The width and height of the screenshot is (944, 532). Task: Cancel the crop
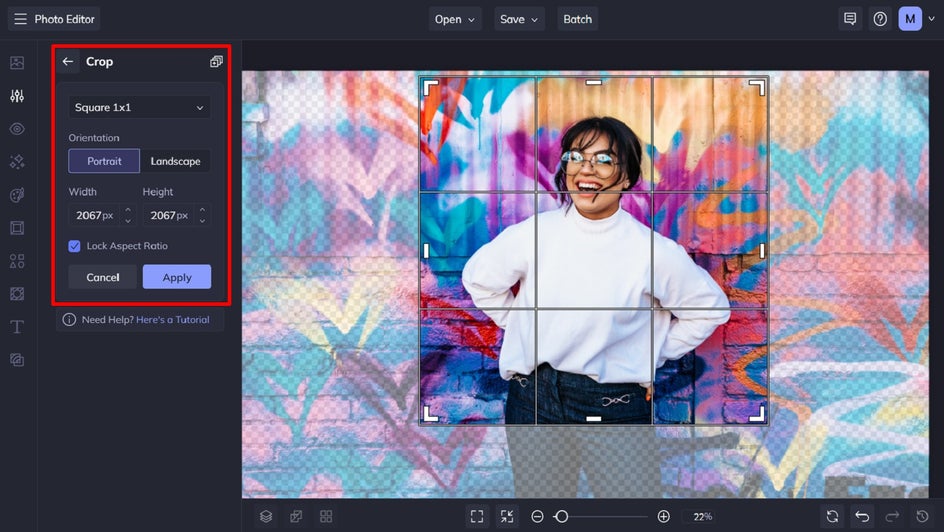pyautogui.click(x=102, y=277)
